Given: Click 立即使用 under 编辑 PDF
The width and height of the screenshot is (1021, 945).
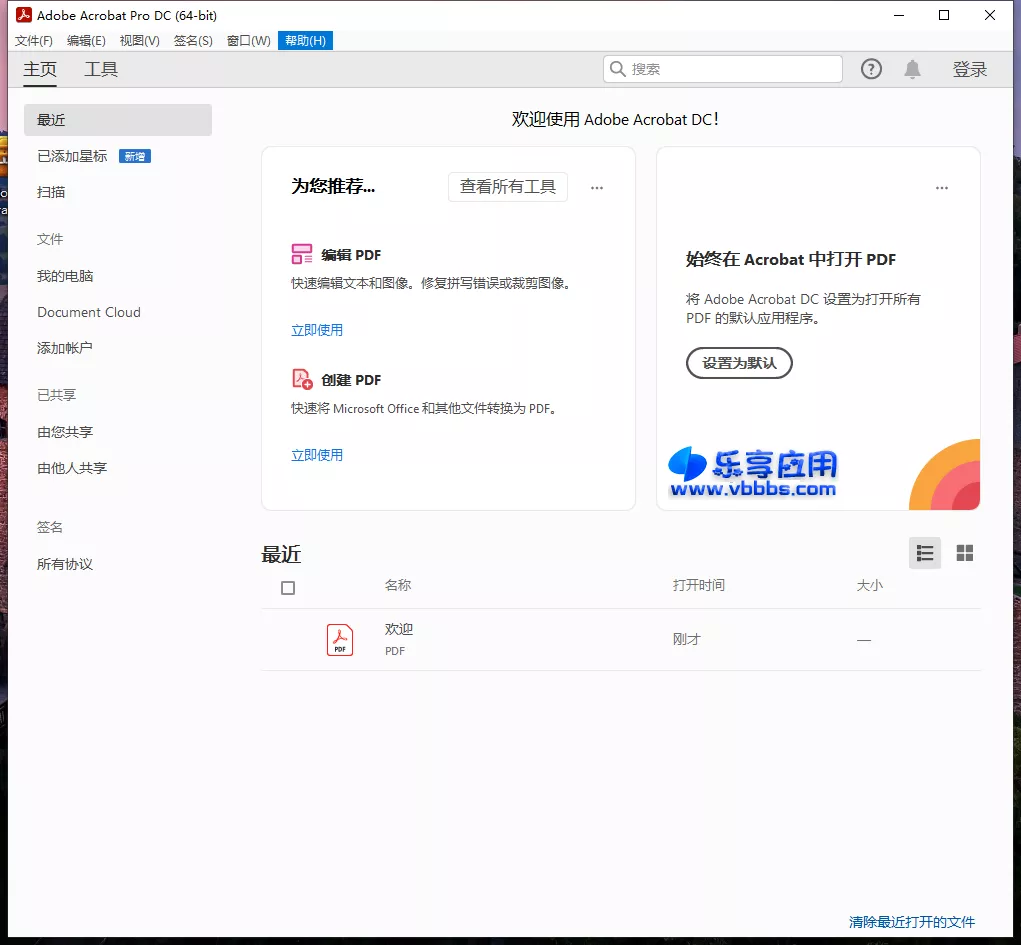Looking at the screenshot, I should [x=317, y=330].
